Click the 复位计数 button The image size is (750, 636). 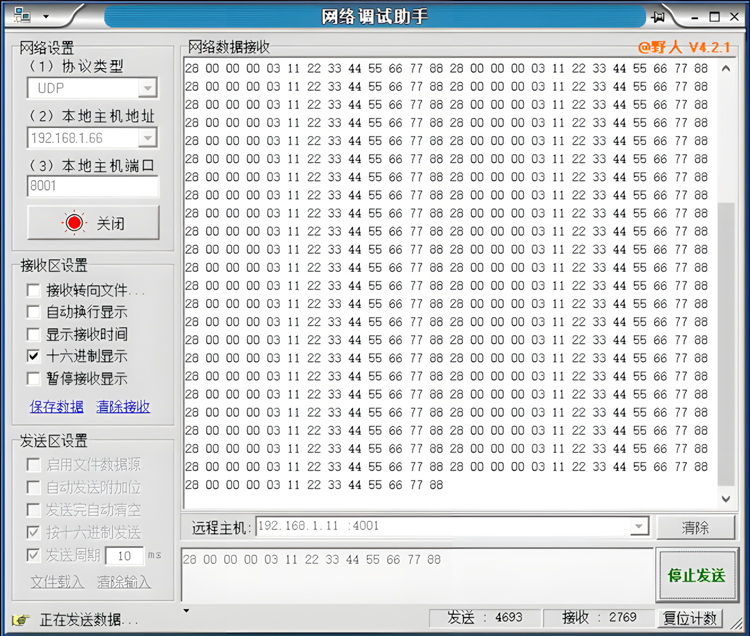click(689, 617)
